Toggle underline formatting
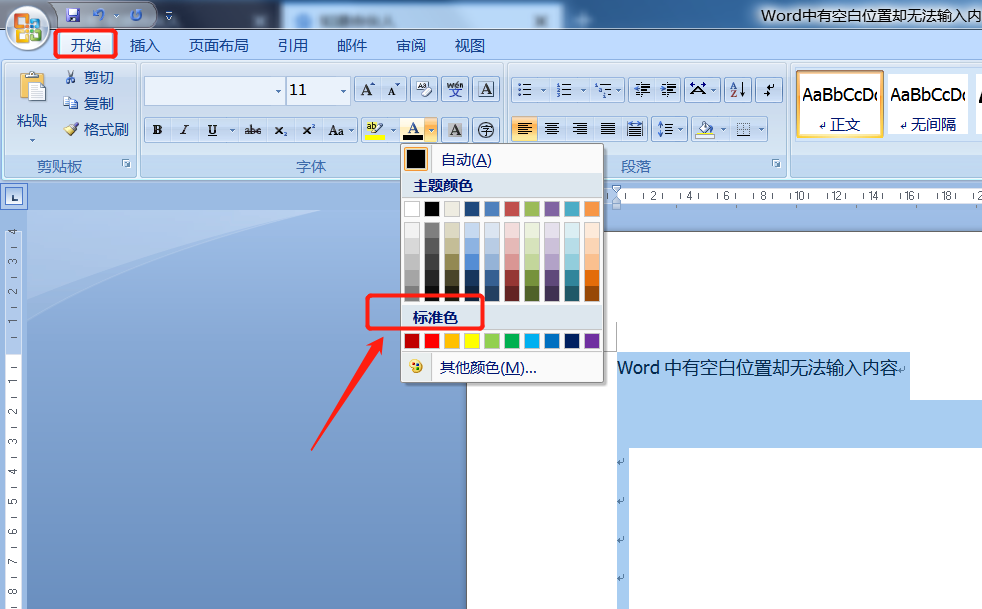The image size is (982, 609). [212, 130]
